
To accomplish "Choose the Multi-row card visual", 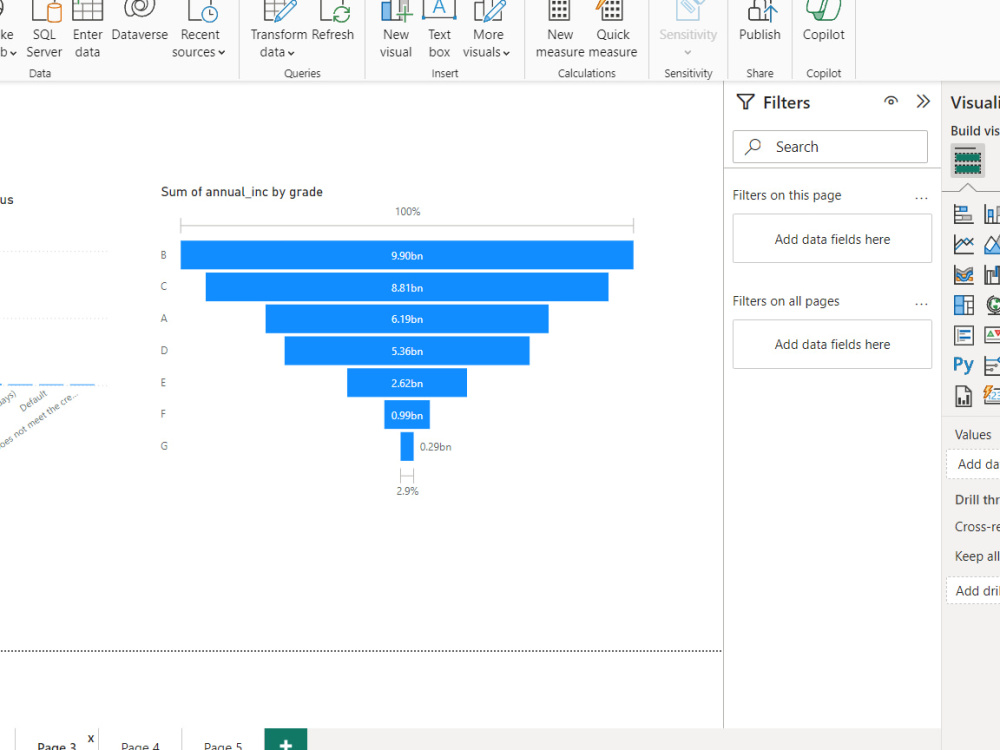I will point(963,335).
